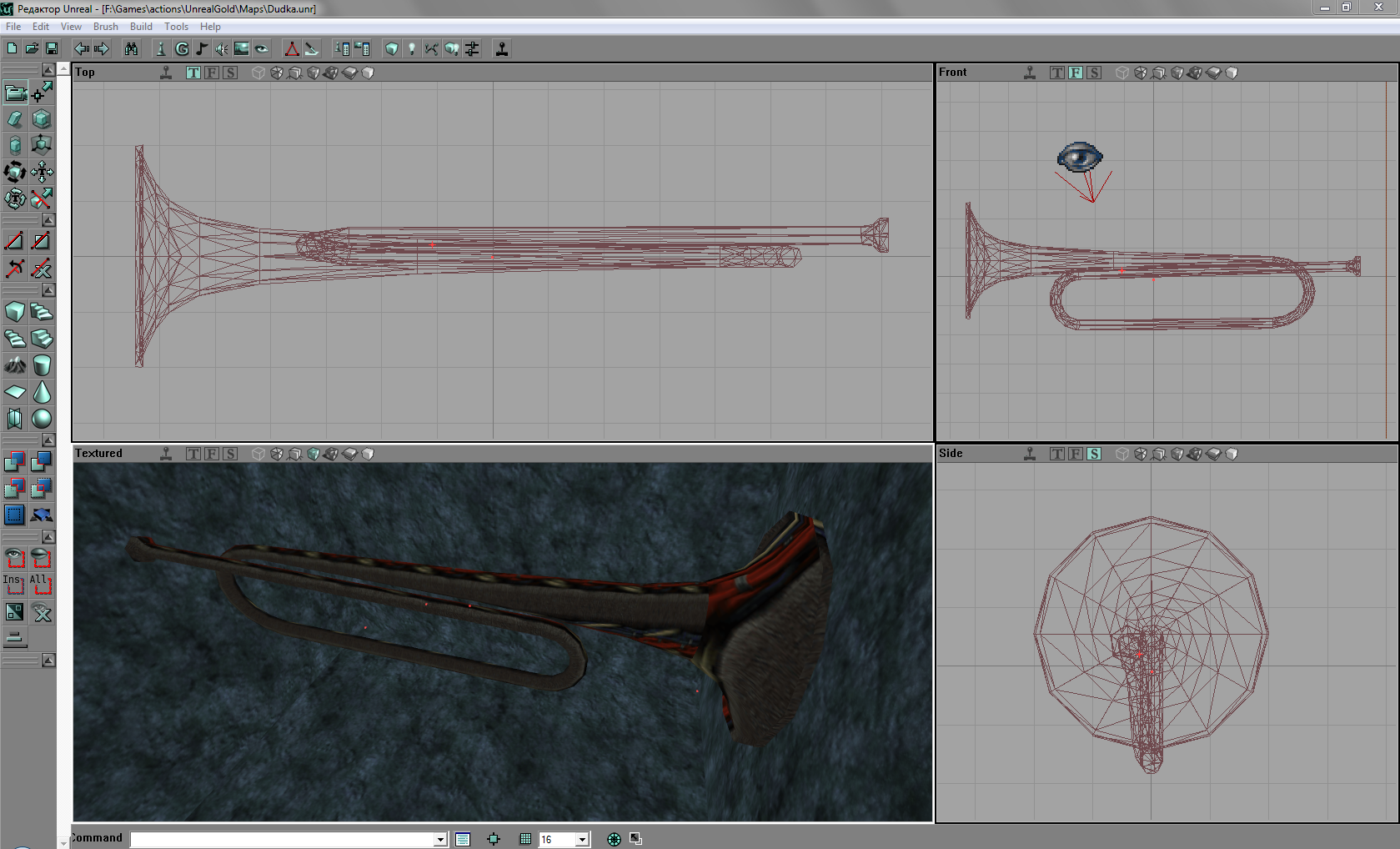Play the map with the joystick icon
Screen dimensions: 1400x849
502,49
